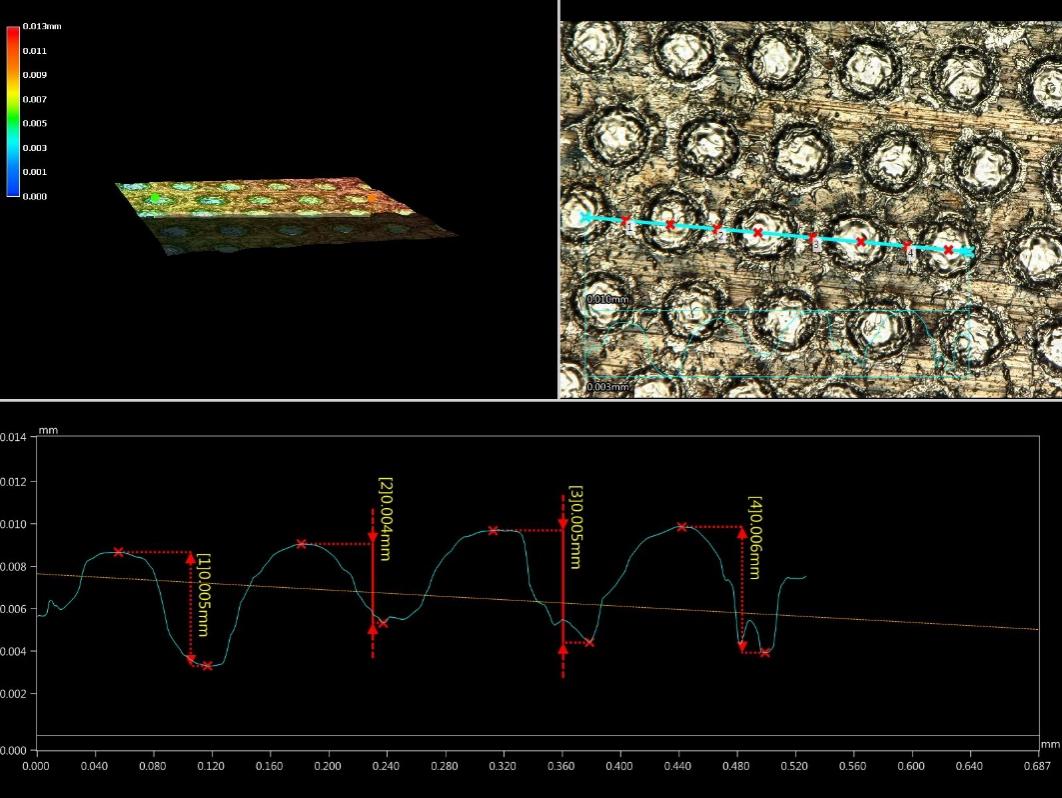Click the peak X marker of measurement 2
This screenshot has width=1062, height=798.
point(301,544)
